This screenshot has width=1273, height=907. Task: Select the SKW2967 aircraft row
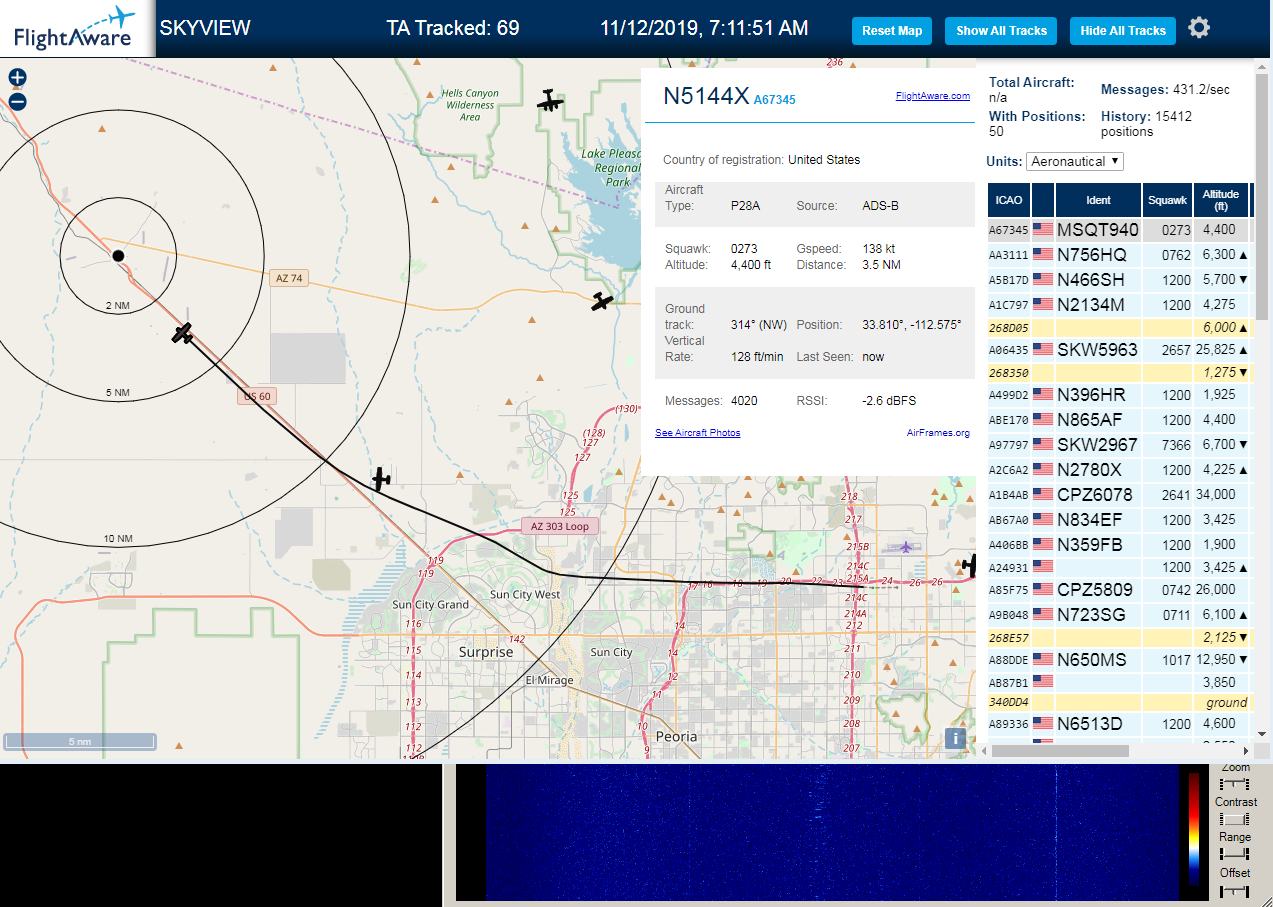1119,444
